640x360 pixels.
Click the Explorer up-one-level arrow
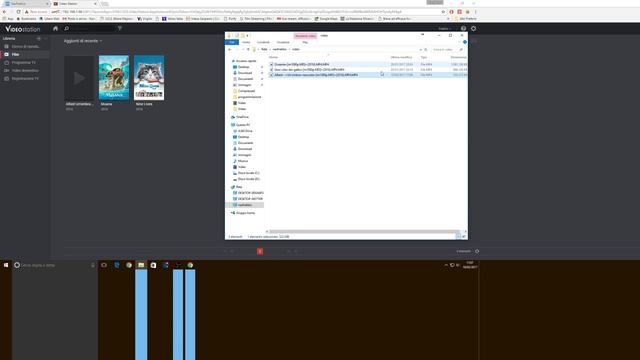[x=248, y=49]
